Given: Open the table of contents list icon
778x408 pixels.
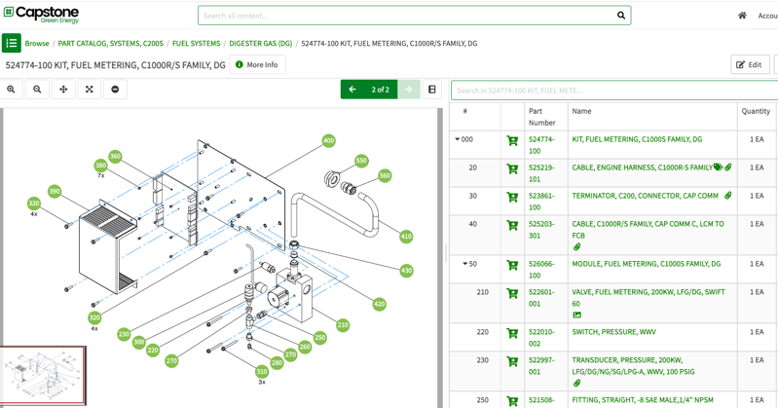Looking at the screenshot, I should [x=11, y=43].
